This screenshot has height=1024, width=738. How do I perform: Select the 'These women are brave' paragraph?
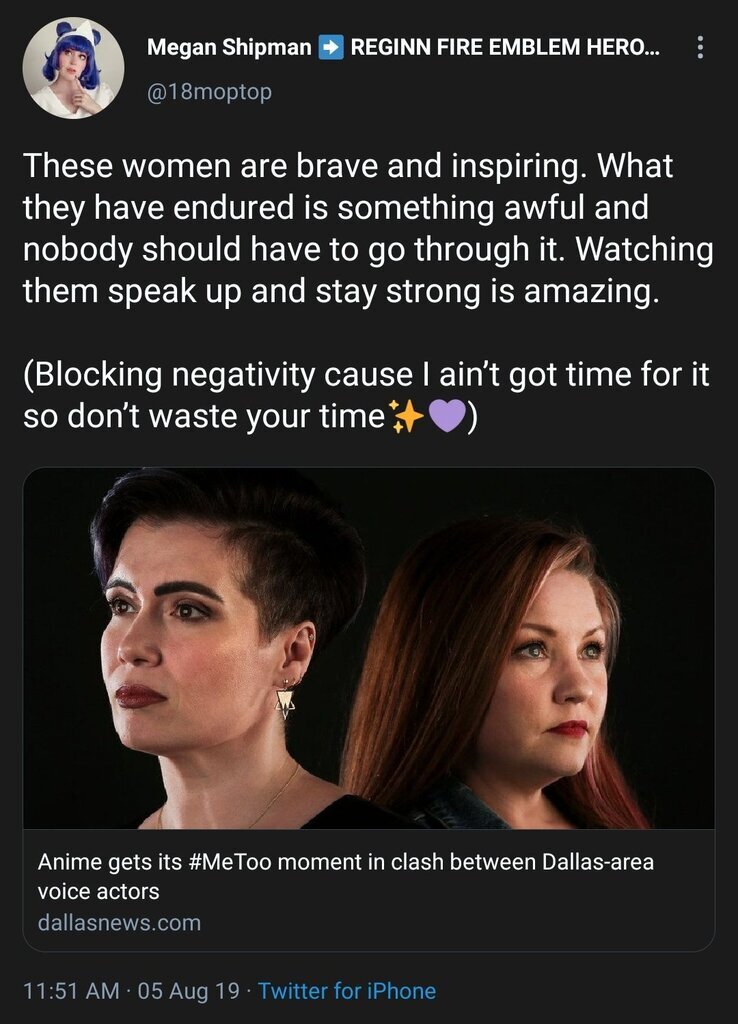[x=368, y=228]
